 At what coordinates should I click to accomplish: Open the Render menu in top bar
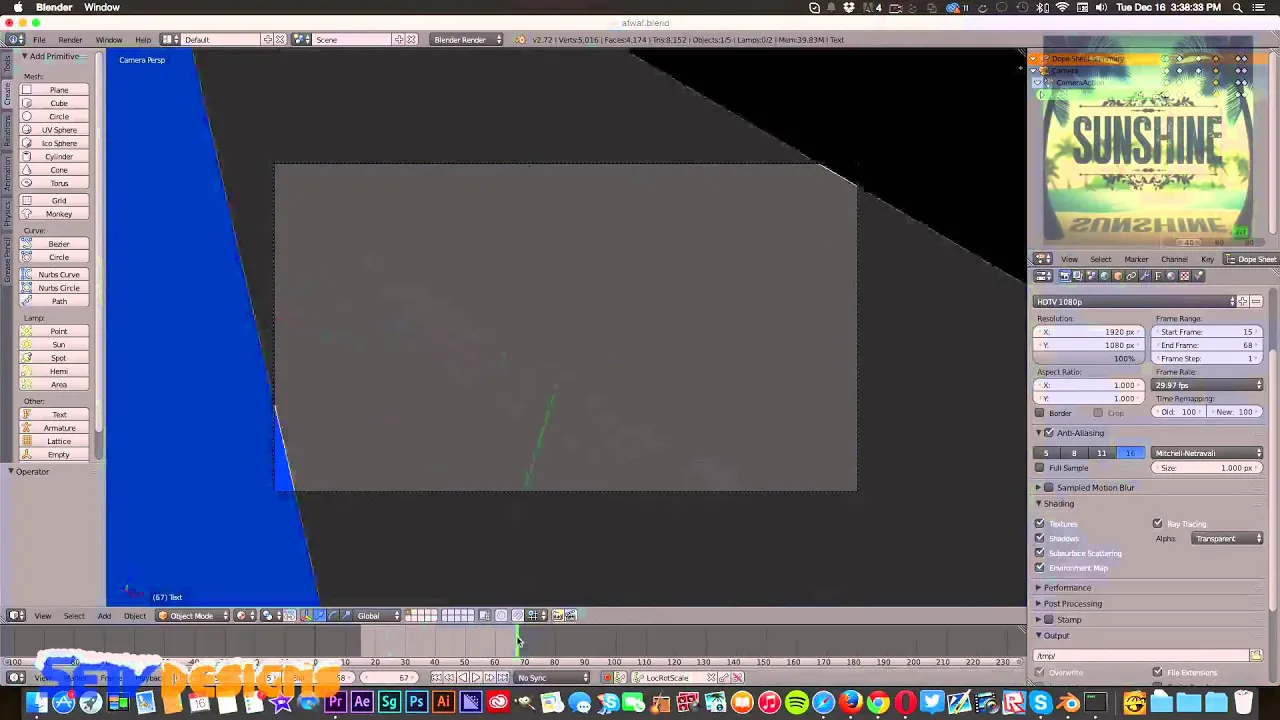(70, 40)
